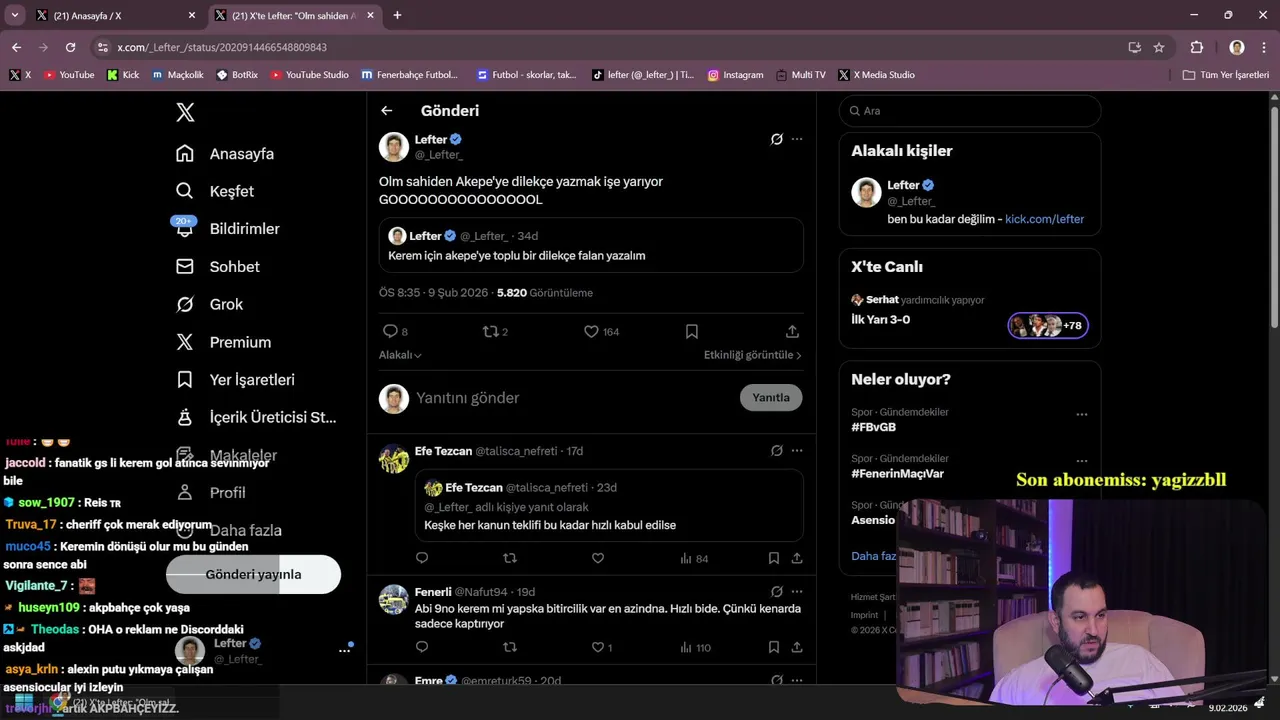The height and width of the screenshot is (720, 1280).
Task: Open Premium from sidebar
Action: [x=223, y=342]
